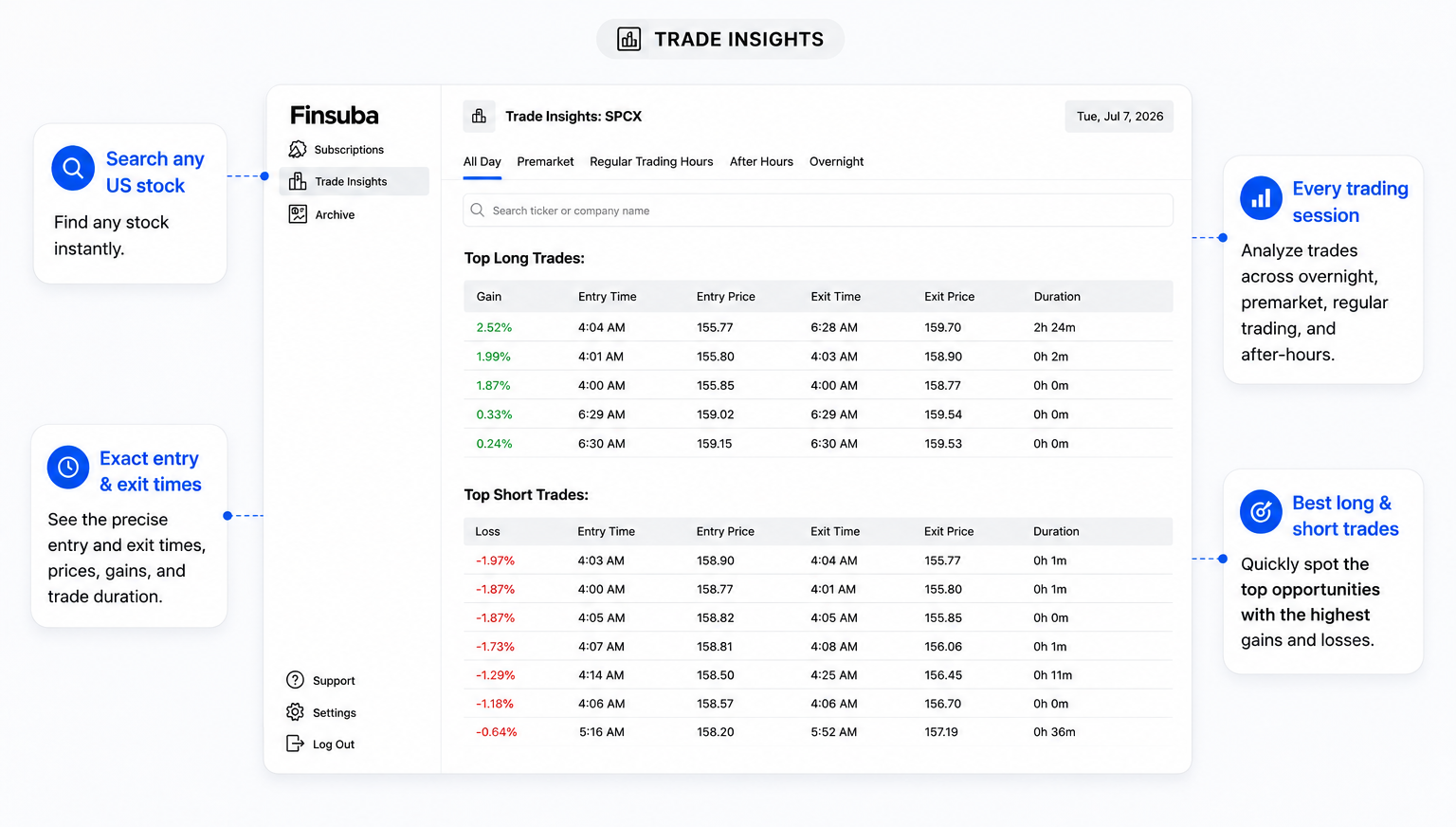This screenshot has width=1456, height=827.
Task: Click the blue clock Exact entry icon
Action: 68,468
